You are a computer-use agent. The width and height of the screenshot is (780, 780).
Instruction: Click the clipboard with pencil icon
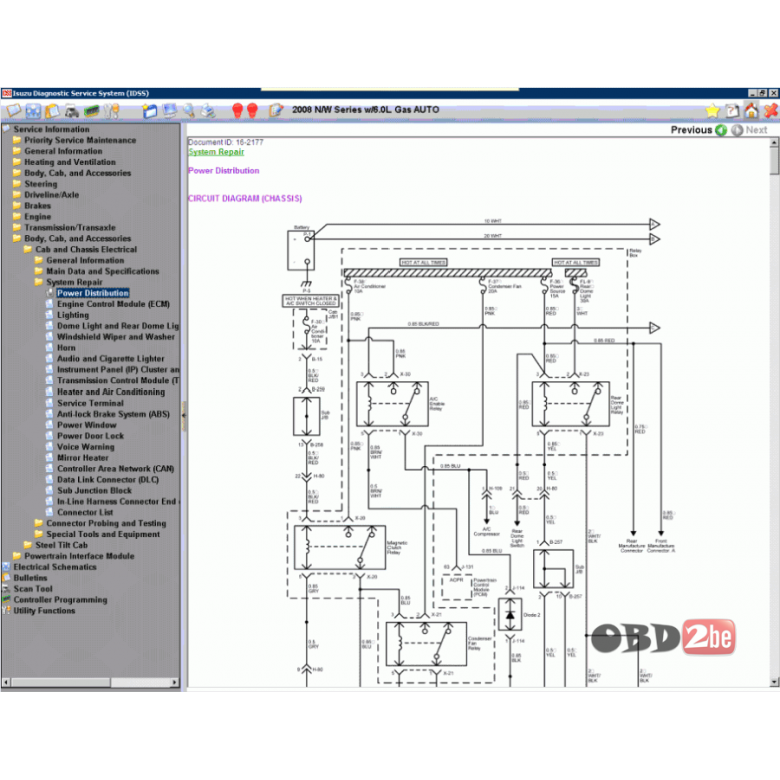tap(276, 110)
